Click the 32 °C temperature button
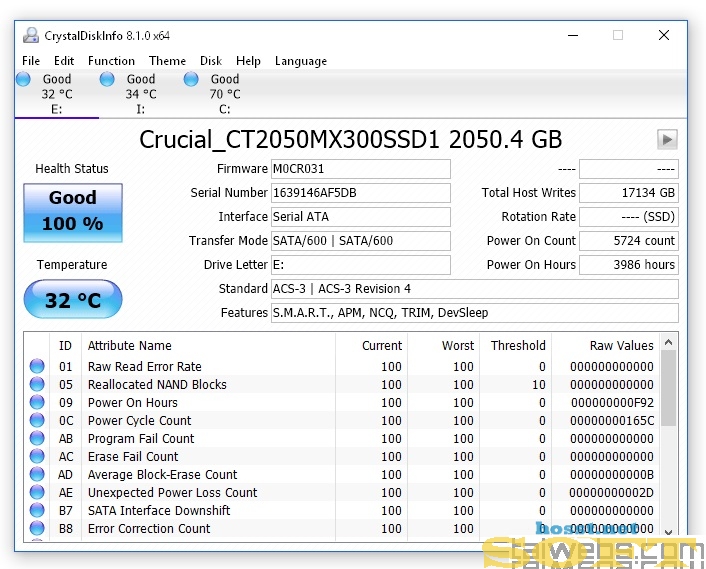706x569 pixels. click(x=73, y=299)
